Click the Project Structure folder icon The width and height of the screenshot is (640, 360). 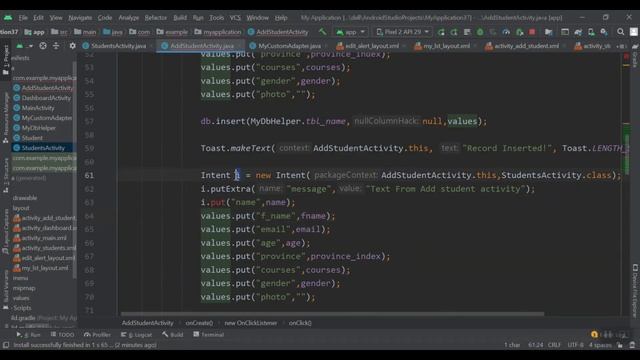point(549,32)
